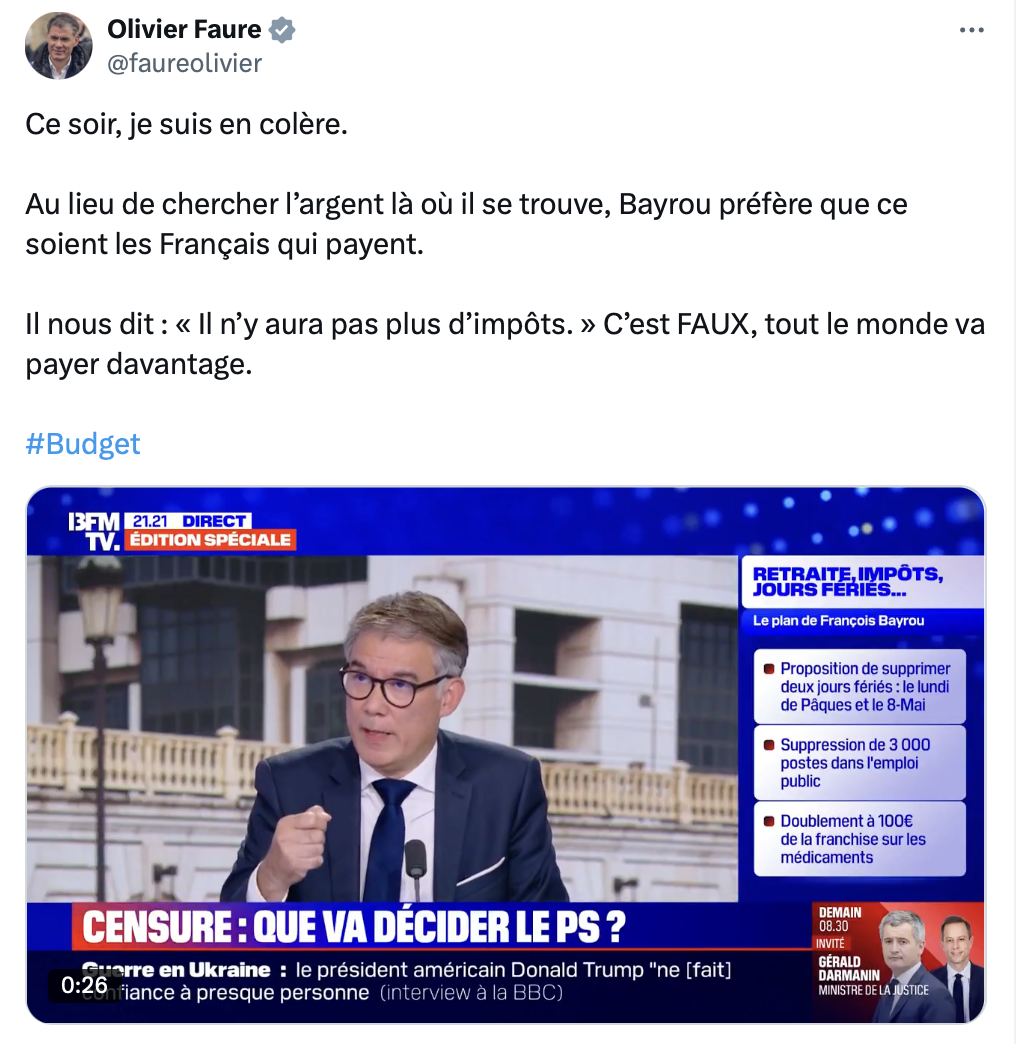Click the 'Le plan de François Bayrou' subtitle
Screen dimensions: 1016x1044
tap(838, 621)
